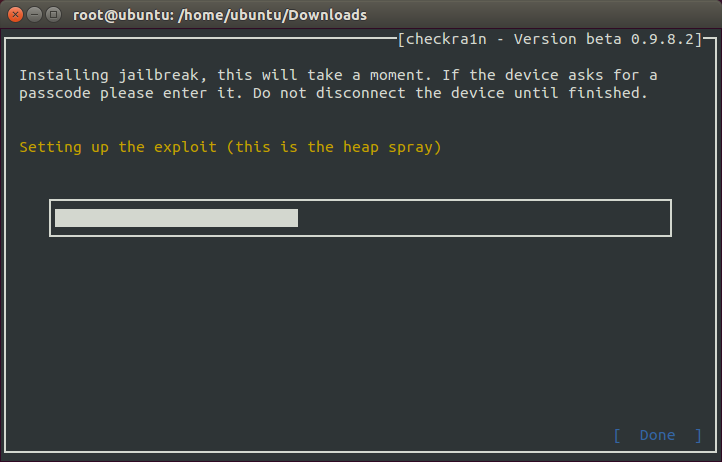Click the terminal title root@ubuntu: /home/ubuntu/Downloads
722x462 pixels.
pyautogui.click(x=220, y=15)
